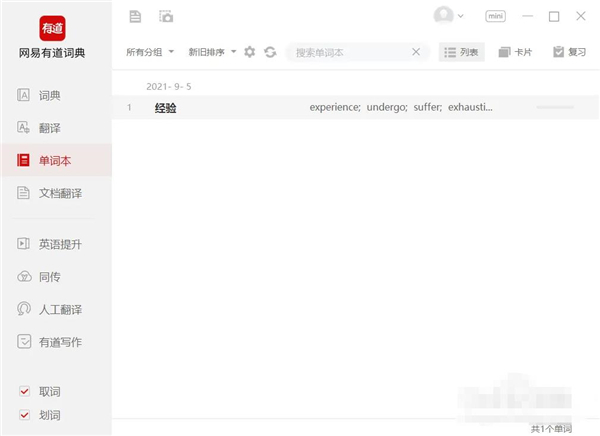Click the 共1个单词 word count
The height and width of the screenshot is (436, 600).
coord(551,429)
